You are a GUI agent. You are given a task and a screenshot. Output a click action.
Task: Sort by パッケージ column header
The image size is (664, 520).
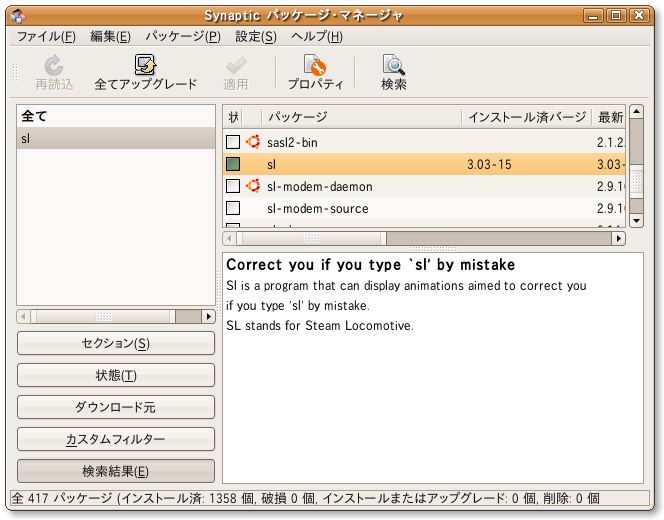(361, 117)
